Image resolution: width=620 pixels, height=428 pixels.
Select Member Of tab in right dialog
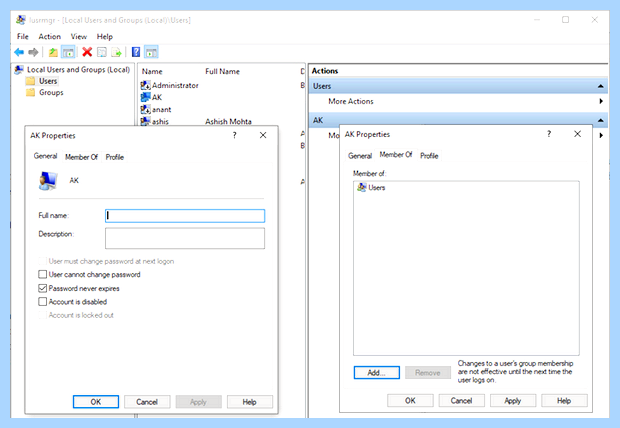396,155
